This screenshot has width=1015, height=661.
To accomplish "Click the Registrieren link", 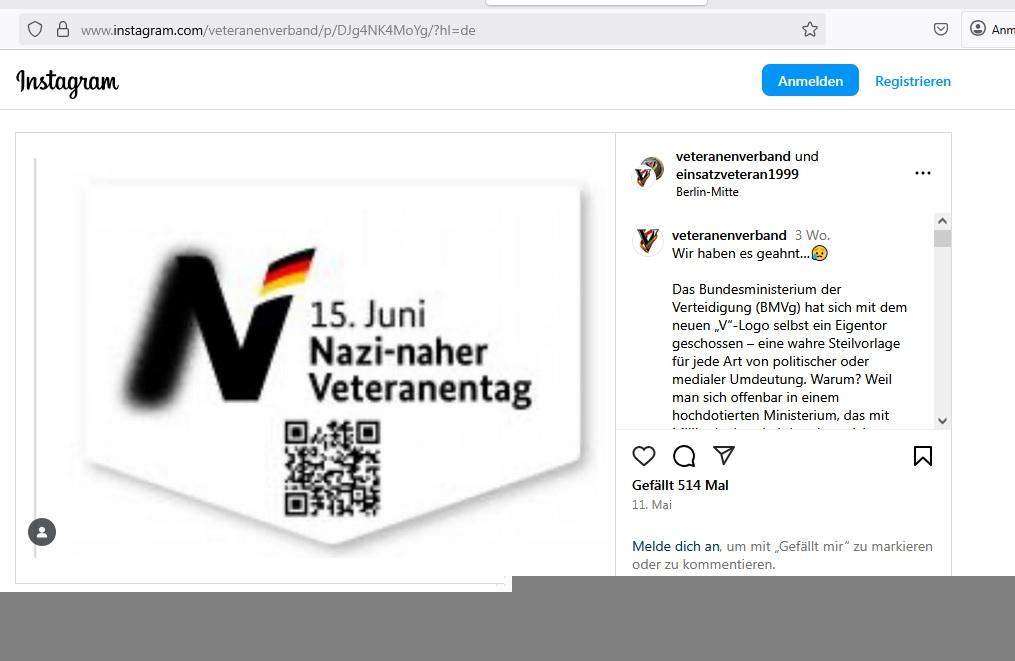I will click(913, 81).
